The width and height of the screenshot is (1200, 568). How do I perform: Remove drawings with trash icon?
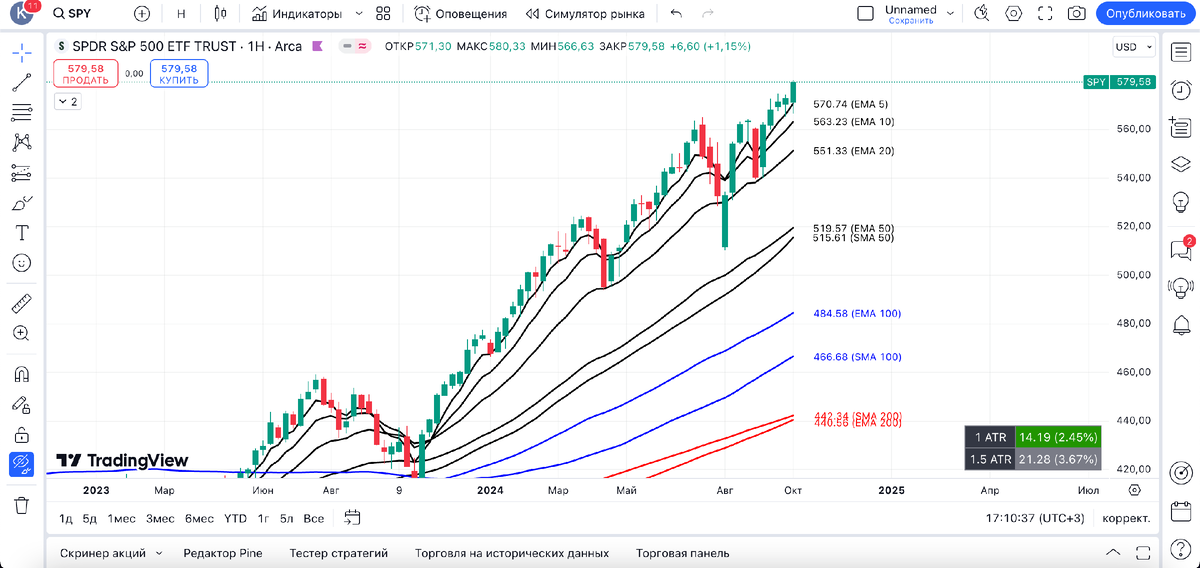pos(21,505)
